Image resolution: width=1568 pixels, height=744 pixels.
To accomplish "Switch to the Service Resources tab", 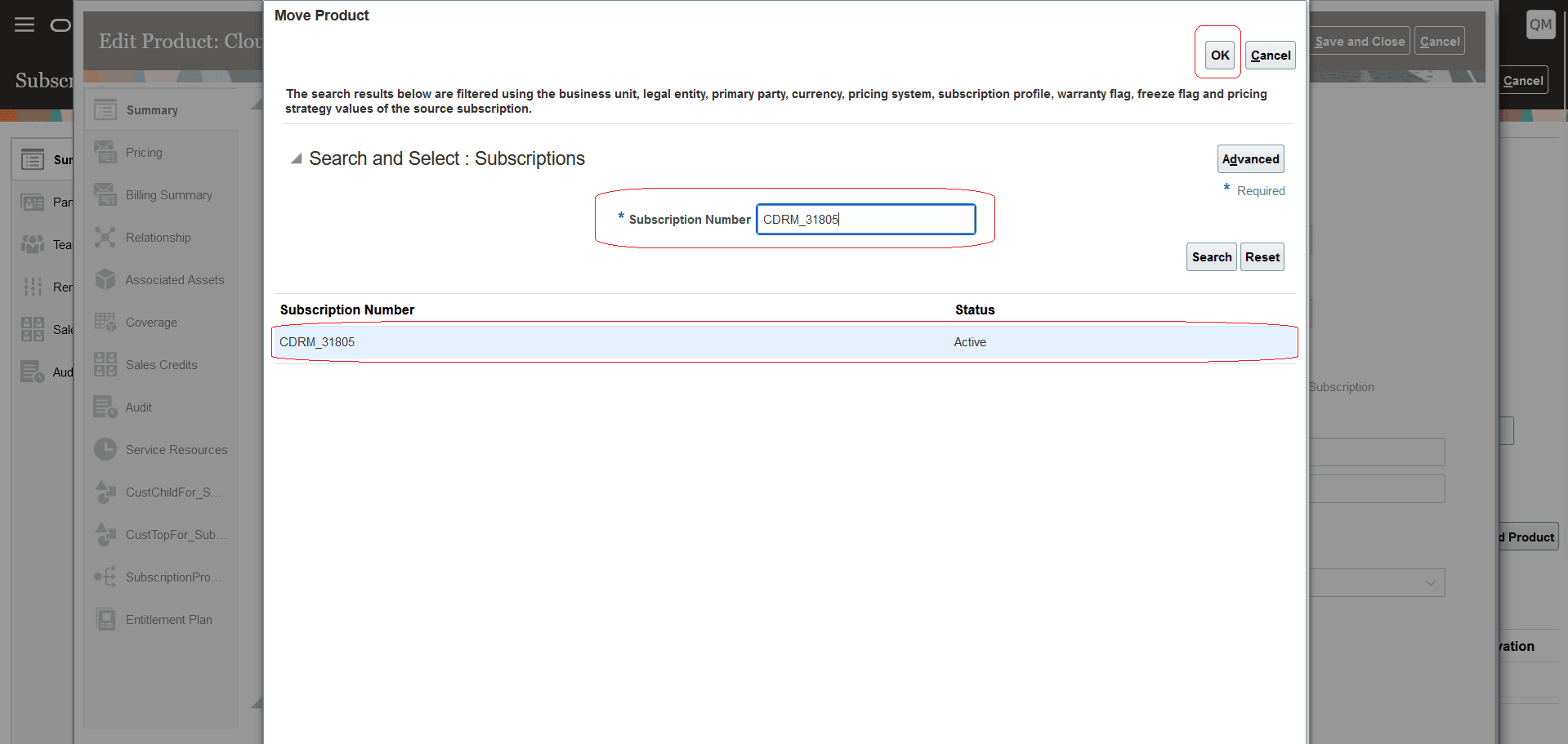I will tap(176, 450).
